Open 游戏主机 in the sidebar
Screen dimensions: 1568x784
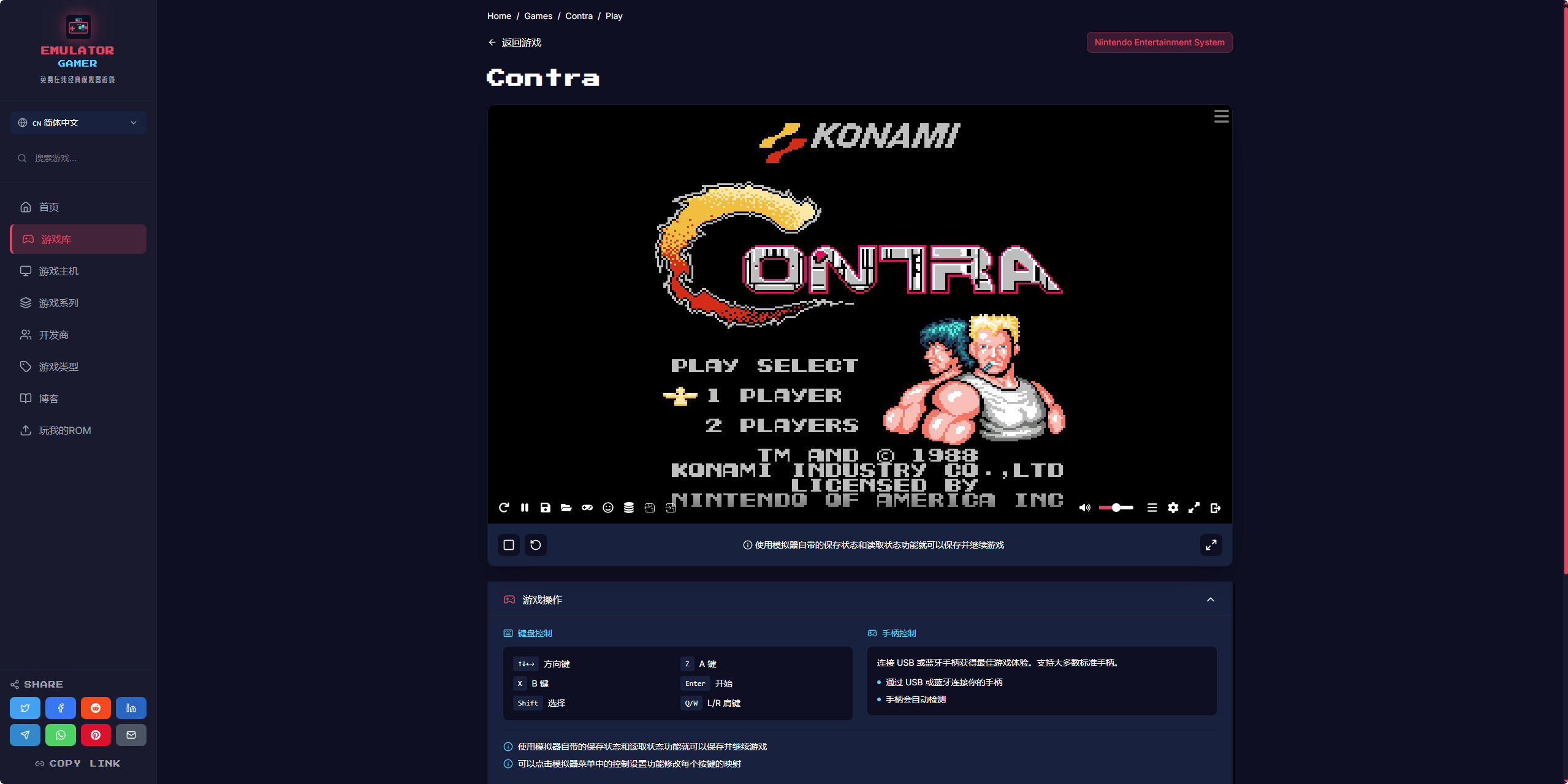(59, 271)
